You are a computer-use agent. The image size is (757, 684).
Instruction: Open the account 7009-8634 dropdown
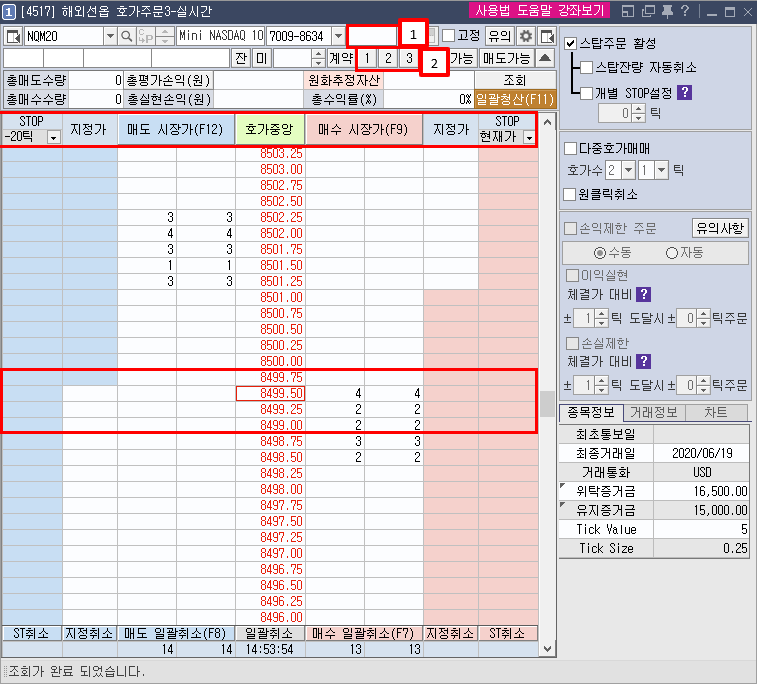pyautogui.click(x=338, y=36)
